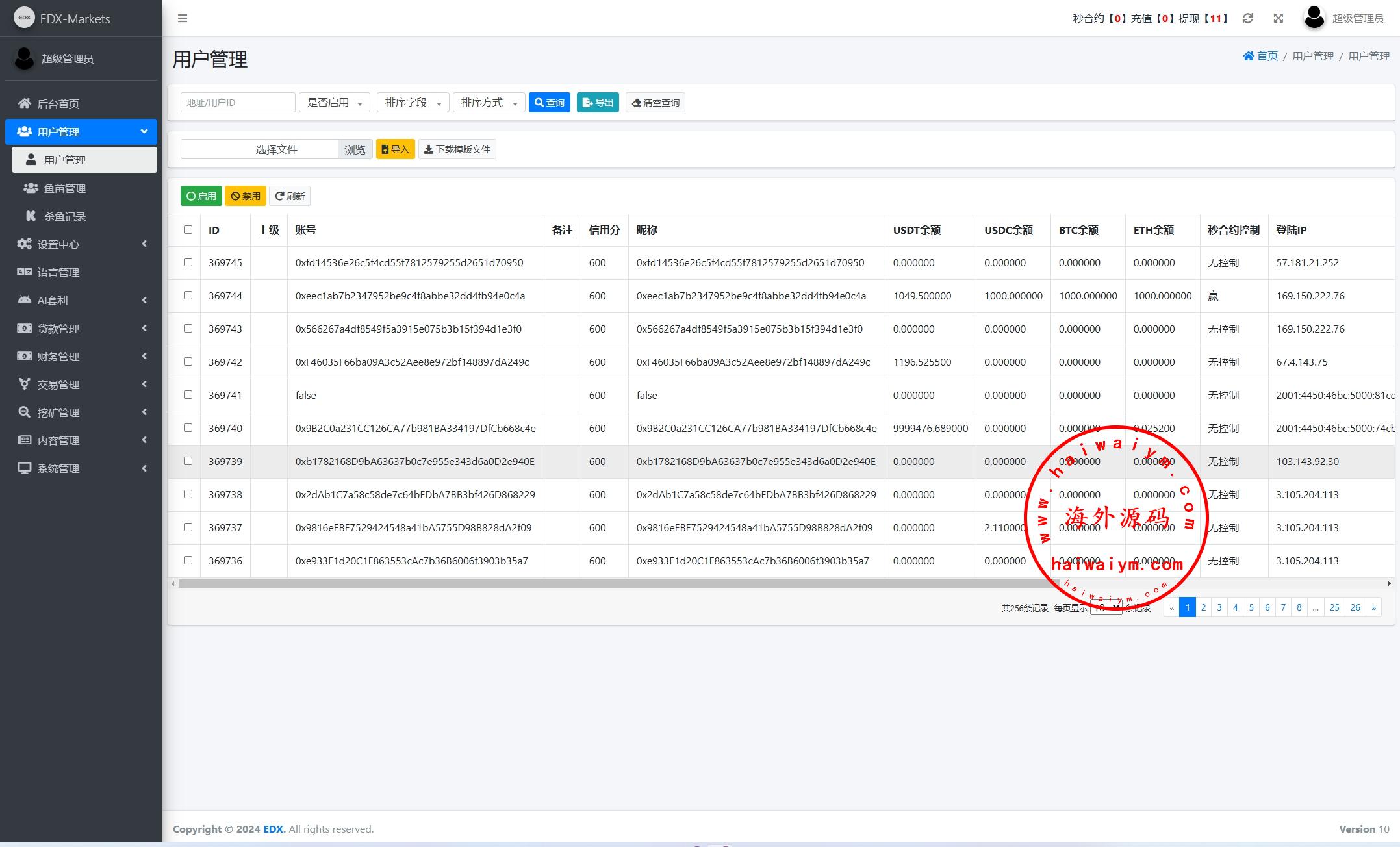This screenshot has height=847, width=1400.
Task: Open the 排序字段 dropdown
Action: 413,103
